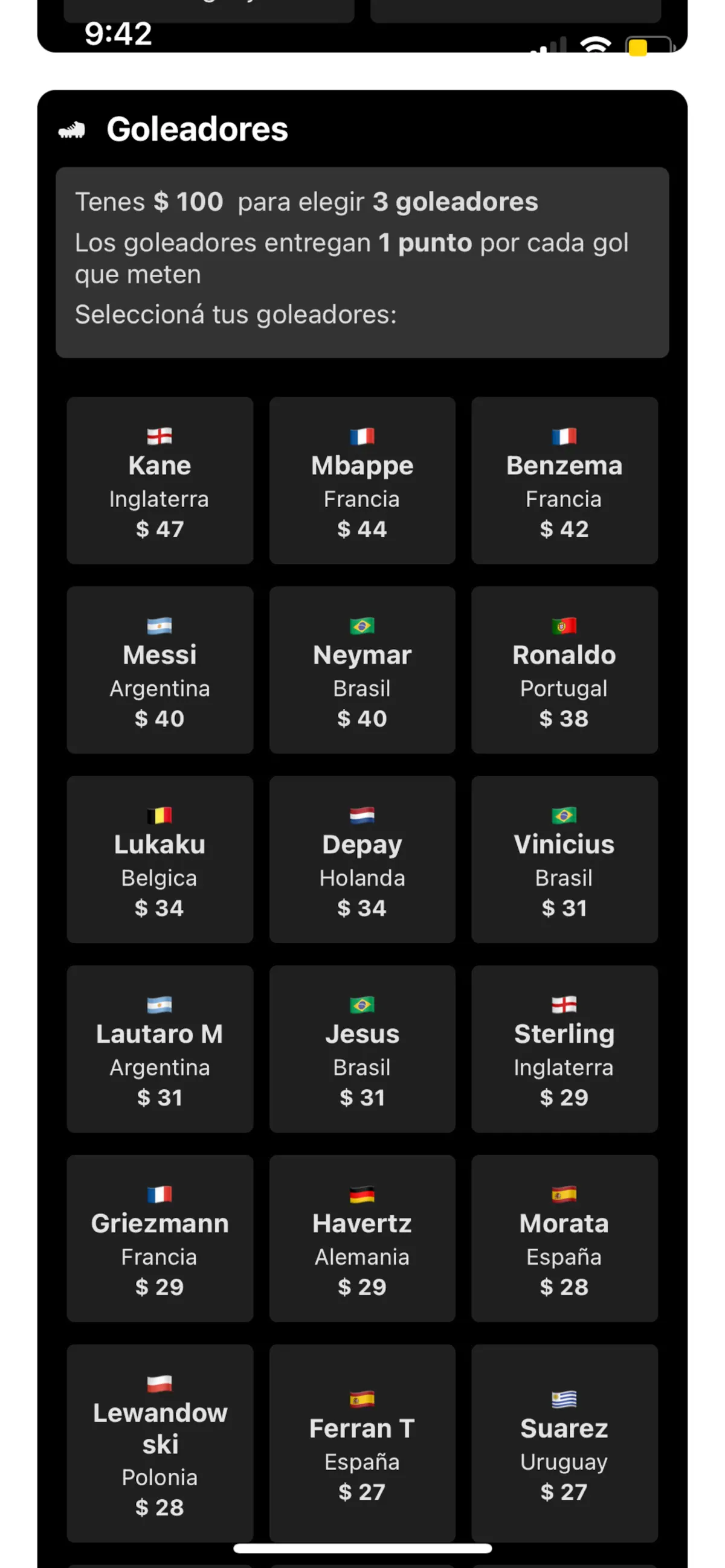Screen dimensions: 725x1568
Task: Add Suarez from Uruguay
Action: 564,1442
